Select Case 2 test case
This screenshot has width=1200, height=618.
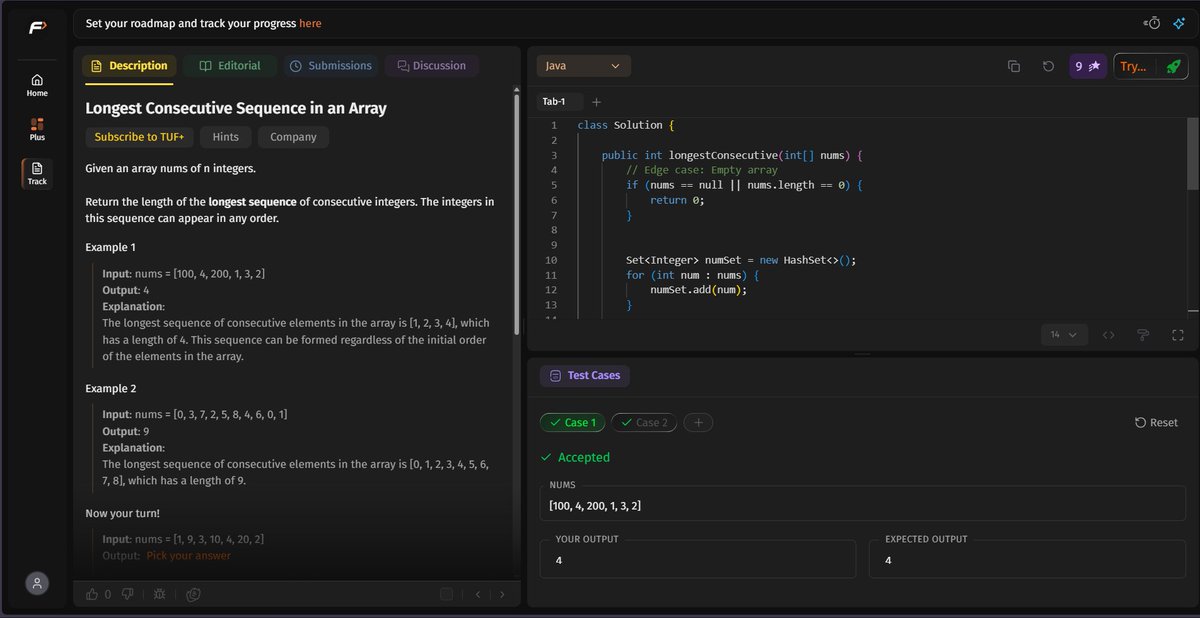[x=644, y=422]
